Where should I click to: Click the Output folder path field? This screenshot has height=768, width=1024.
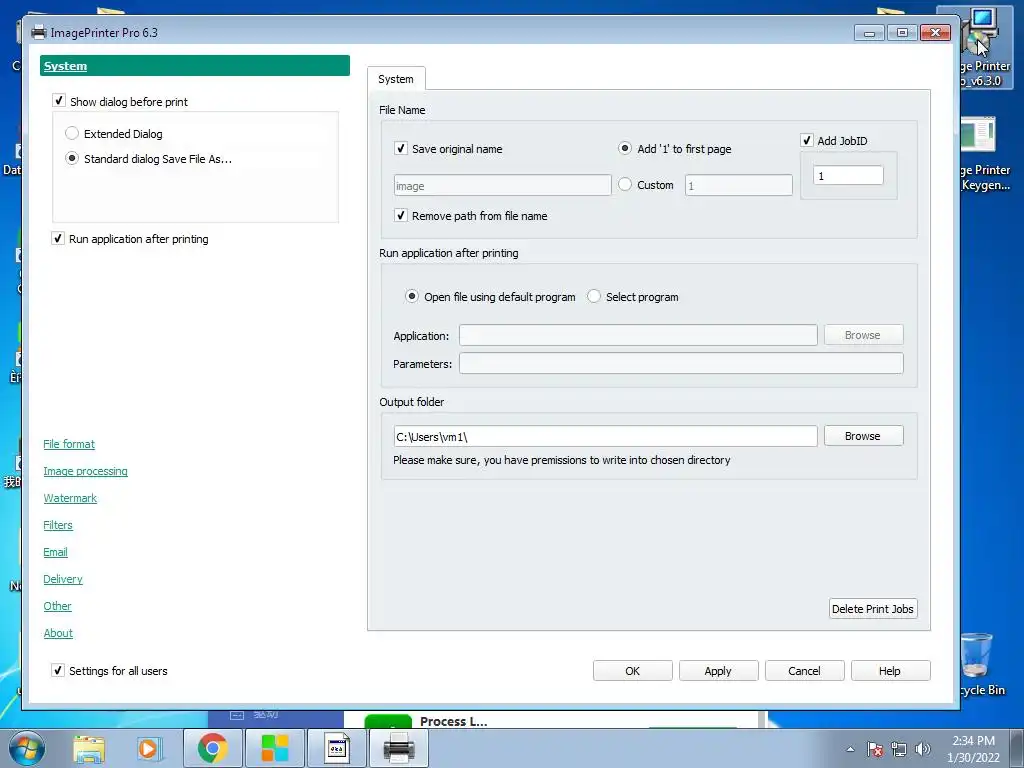pyautogui.click(x=605, y=436)
